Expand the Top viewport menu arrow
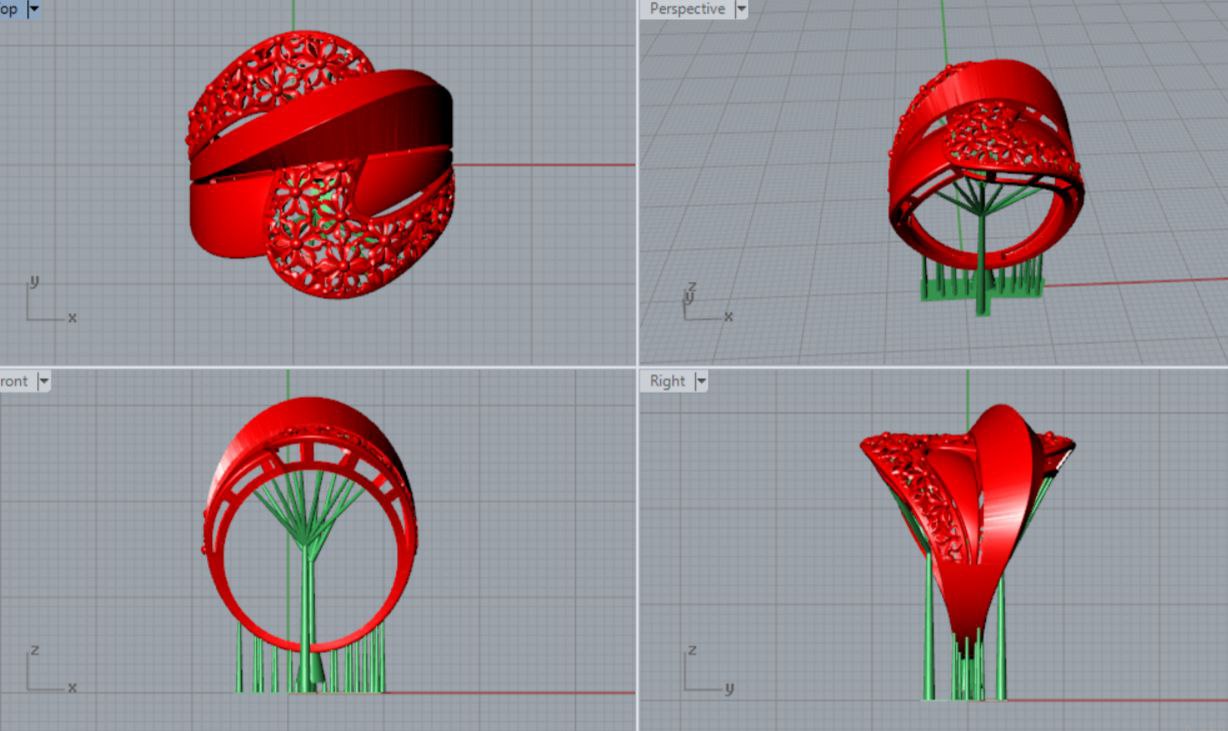Screen dimensions: 1228x731 coord(34,9)
